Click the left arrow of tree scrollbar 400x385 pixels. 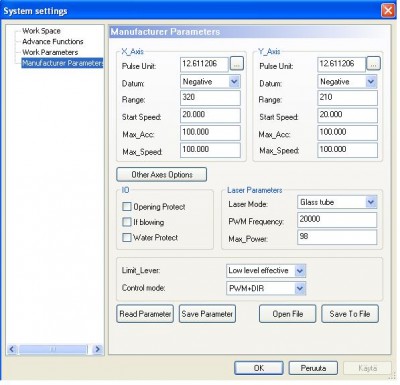pyautogui.click(x=12, y=349)
